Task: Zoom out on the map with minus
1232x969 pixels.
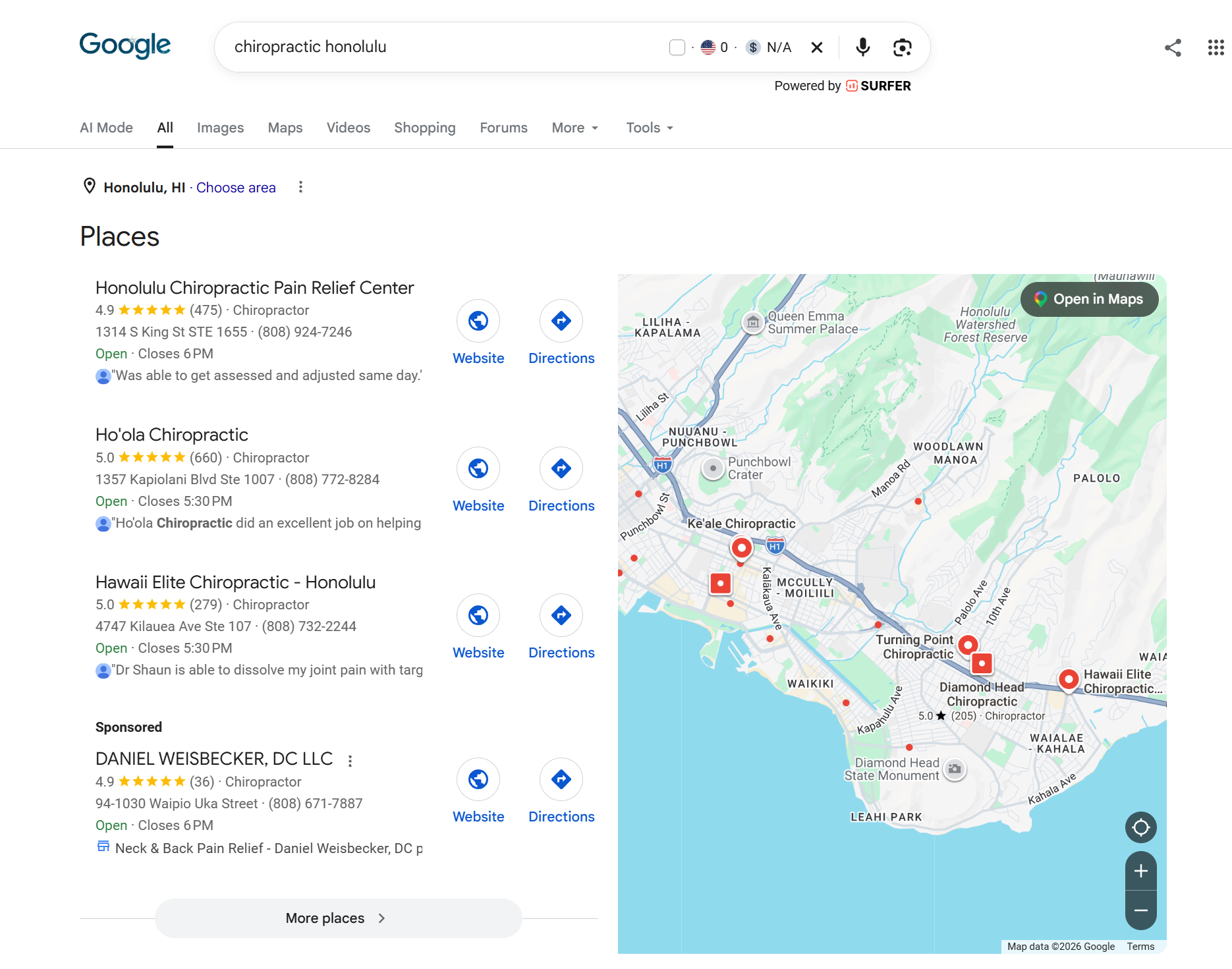Action: 1141,910
